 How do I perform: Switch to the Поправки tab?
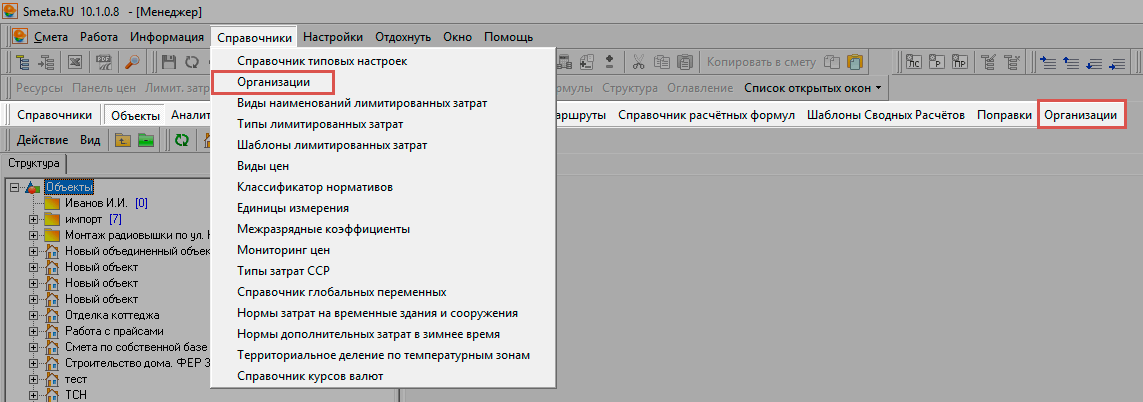click(x=1004, y=115)
